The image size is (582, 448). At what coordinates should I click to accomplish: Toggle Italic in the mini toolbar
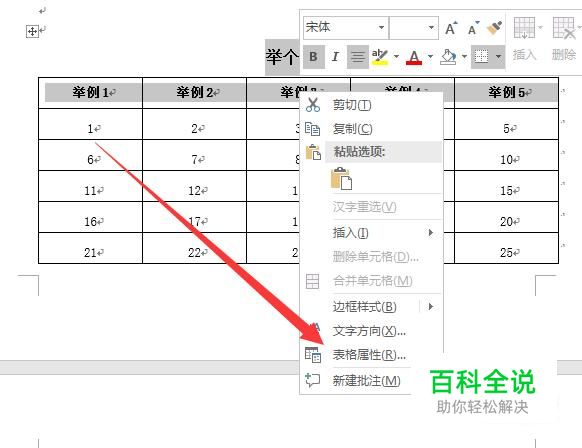336,57
